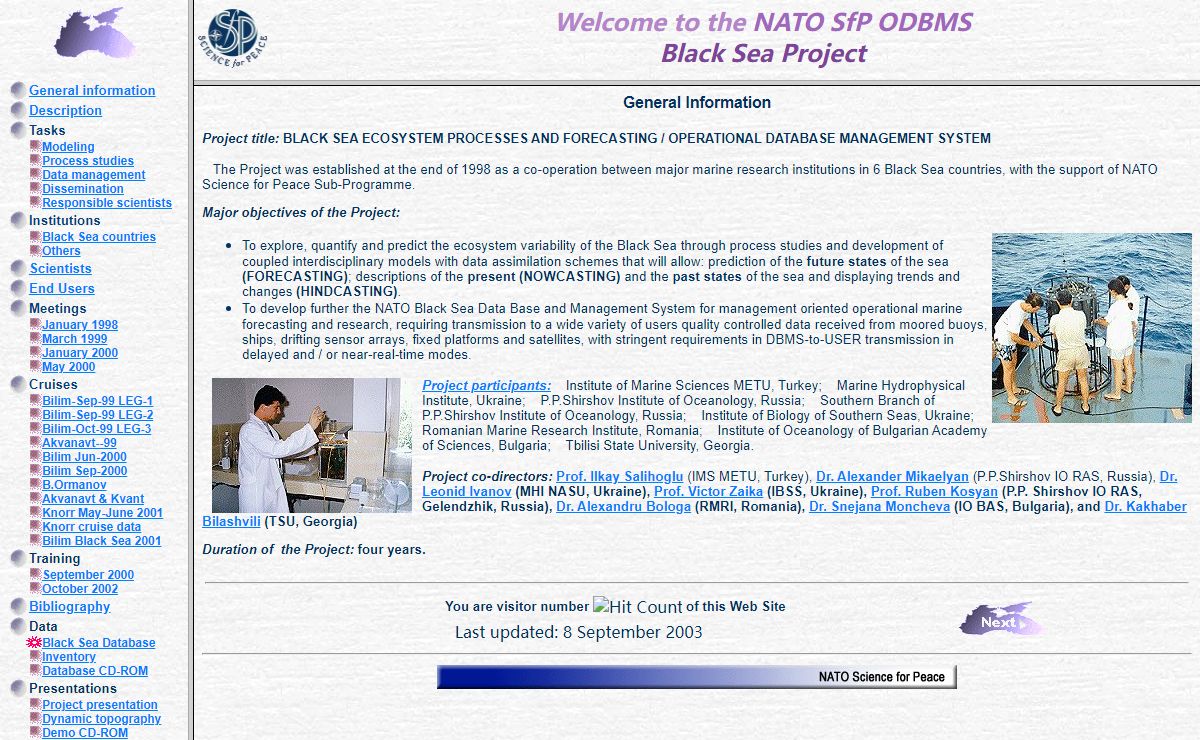
Task: Click bullet icon beside General information
Action: click(x=18, y=90)
